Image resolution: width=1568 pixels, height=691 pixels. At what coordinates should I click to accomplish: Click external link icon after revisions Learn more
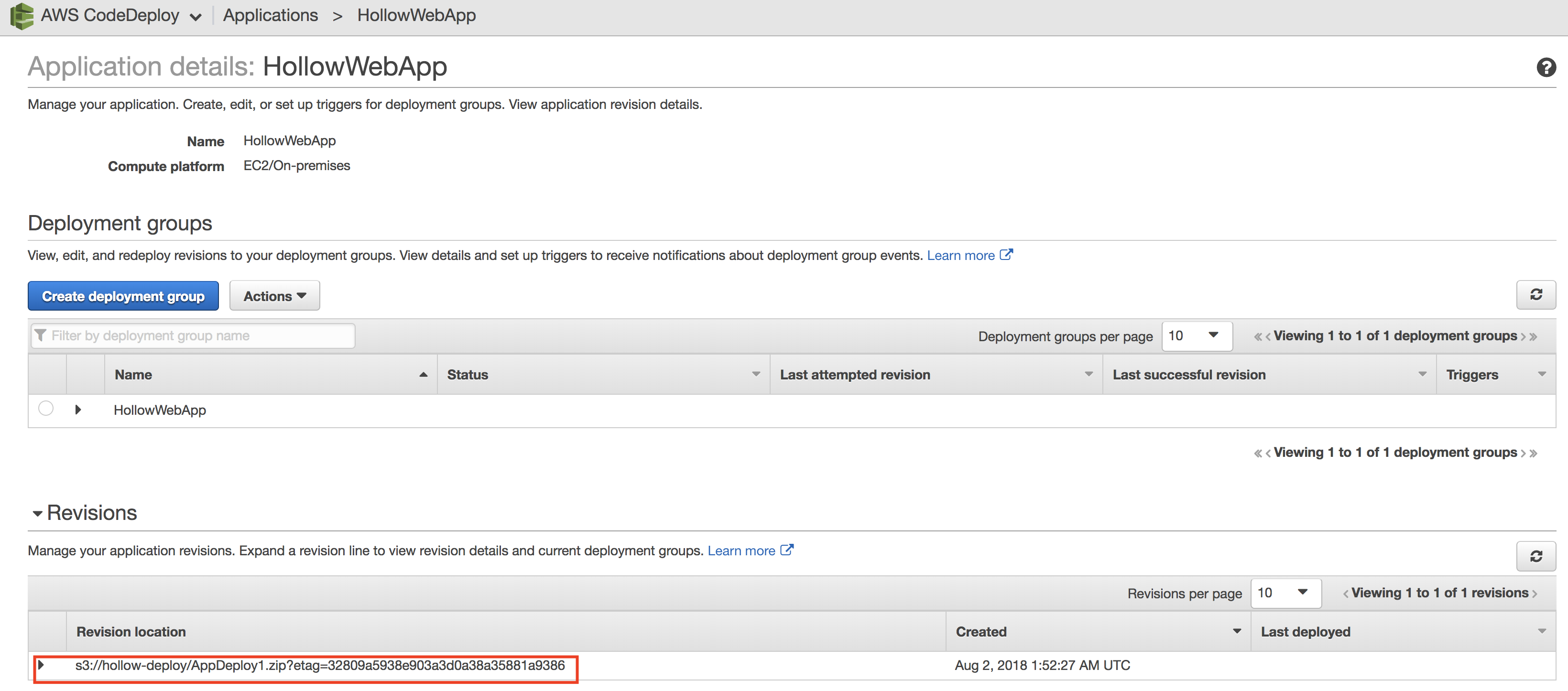[786, 550]
